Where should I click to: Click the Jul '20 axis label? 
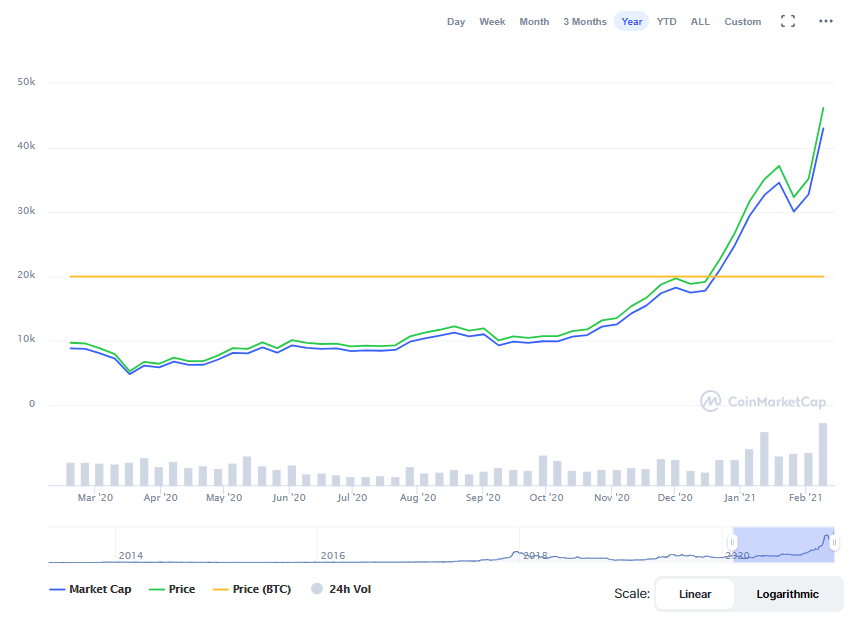[352, 497]
